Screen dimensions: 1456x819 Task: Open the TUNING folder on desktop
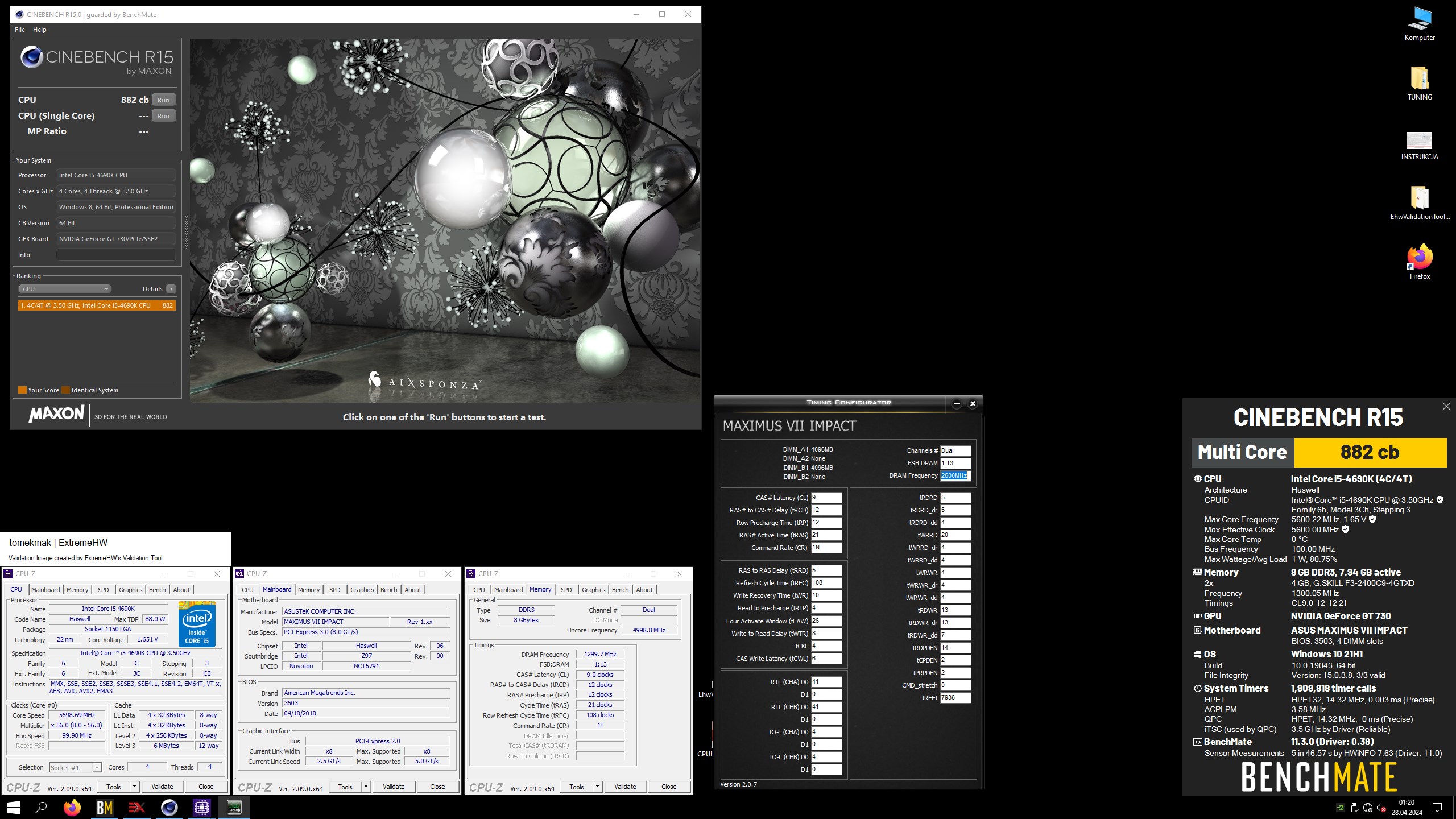[1420, 84]
